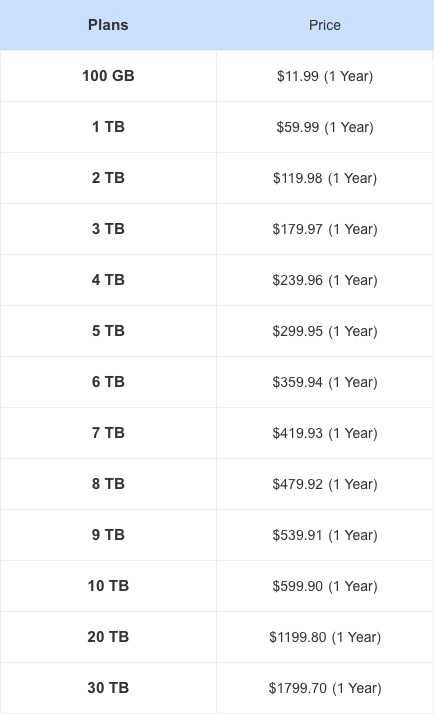Click the $1799.70 (1 Year) price

click(325, 688)
